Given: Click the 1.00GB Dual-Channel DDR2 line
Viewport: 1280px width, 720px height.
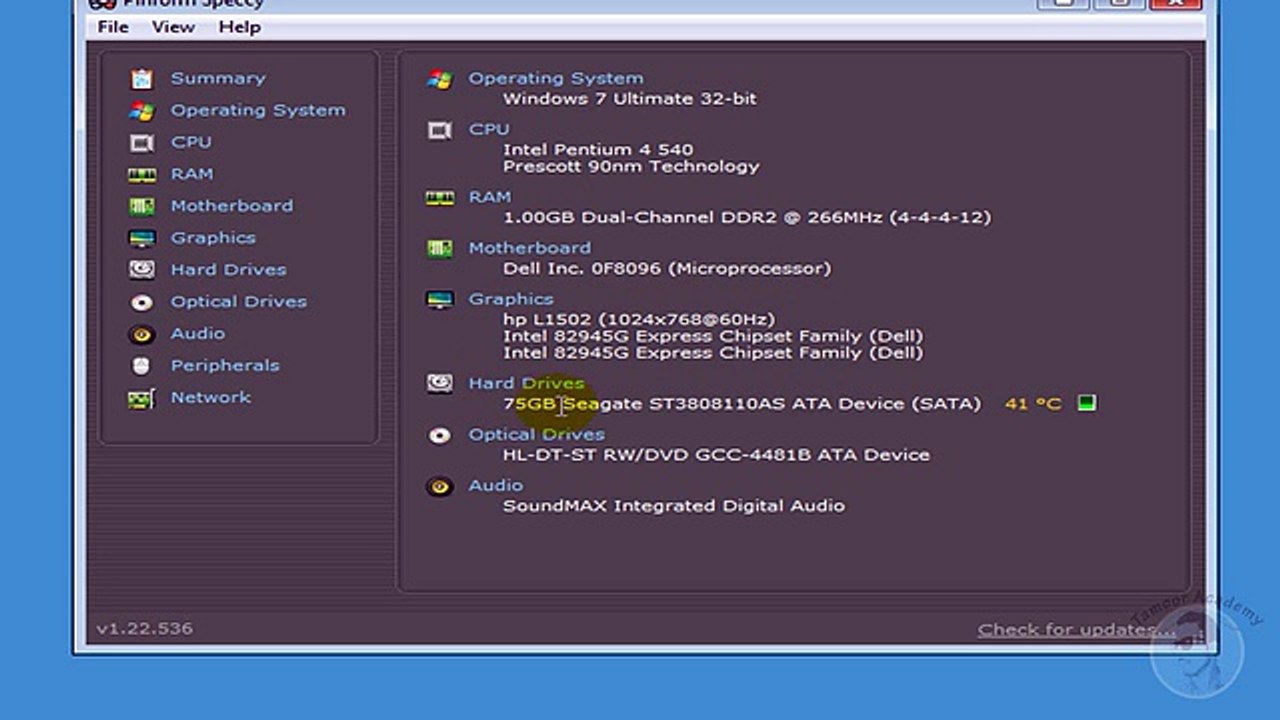Looking at the screenshot, I should pyautogui.click(x=747, y=217).
